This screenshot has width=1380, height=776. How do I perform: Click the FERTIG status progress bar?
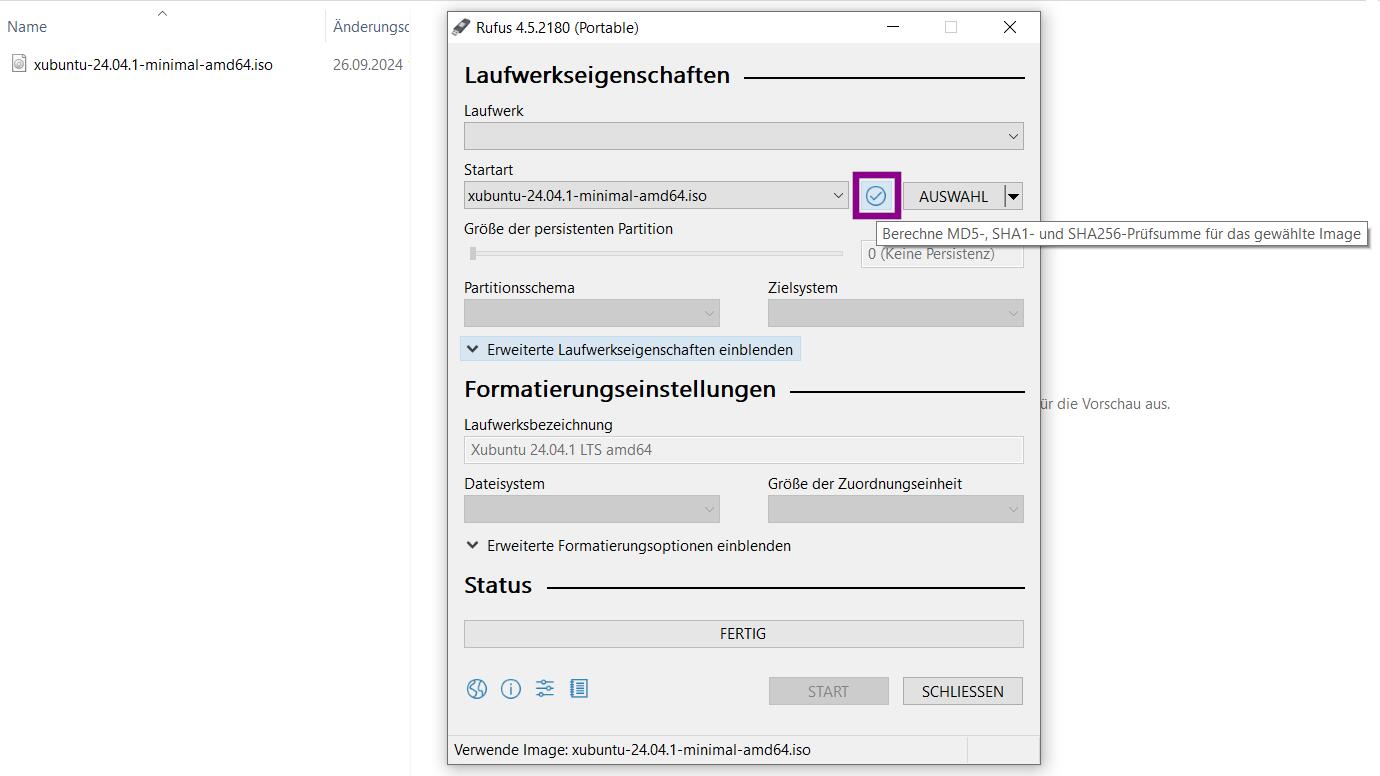pos(744,634)
